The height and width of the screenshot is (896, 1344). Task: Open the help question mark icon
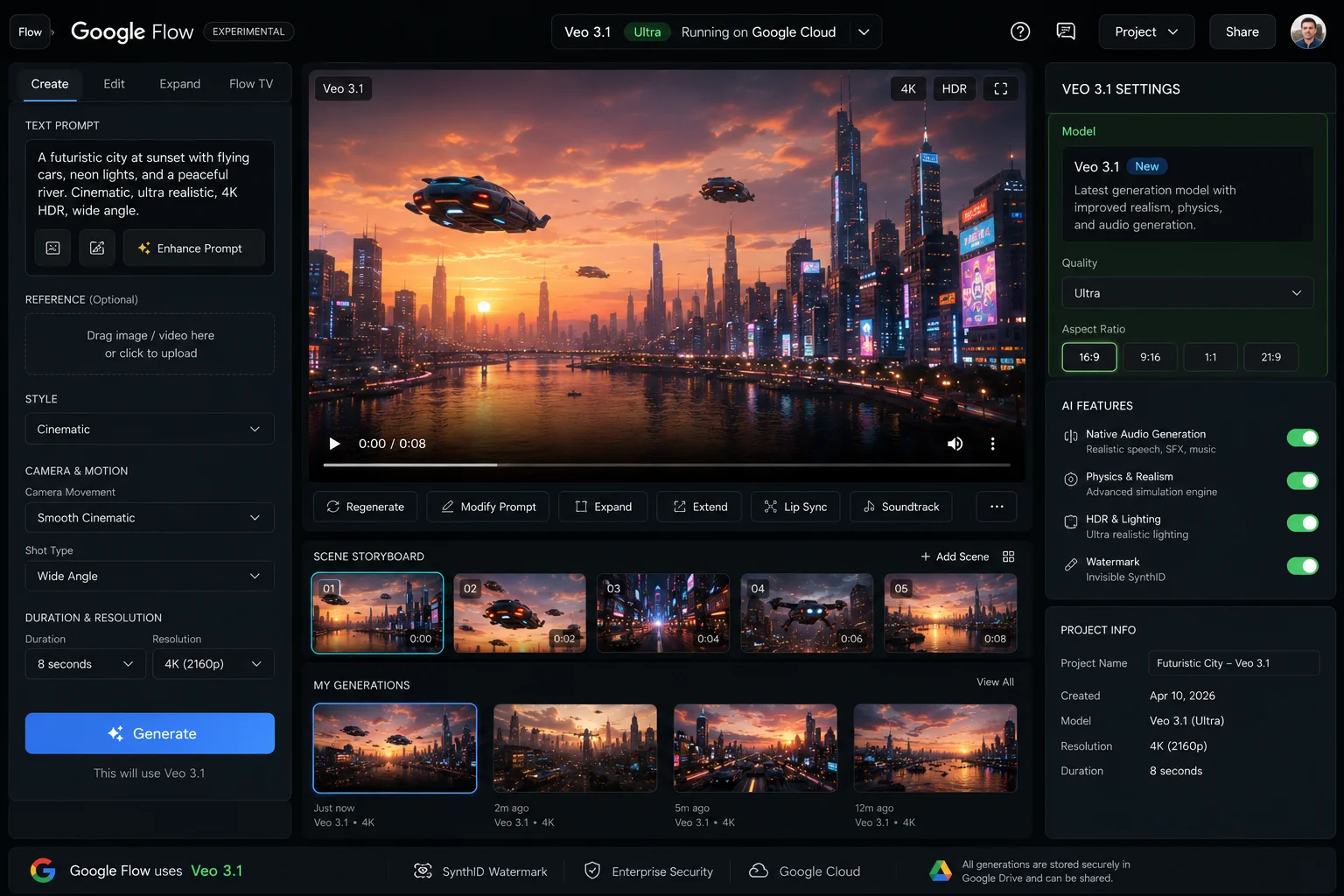point(1020,31)
